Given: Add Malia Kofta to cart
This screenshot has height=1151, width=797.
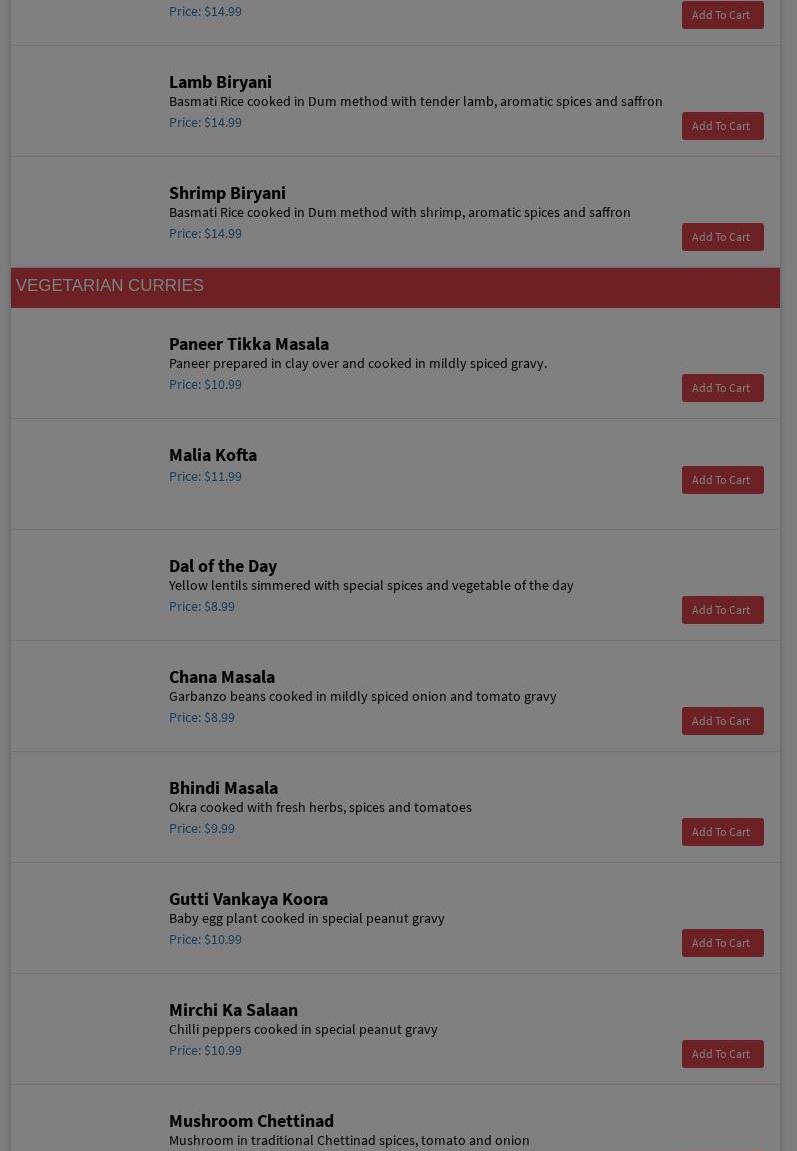Looking at the screenshot, I should tap(722, 480).
